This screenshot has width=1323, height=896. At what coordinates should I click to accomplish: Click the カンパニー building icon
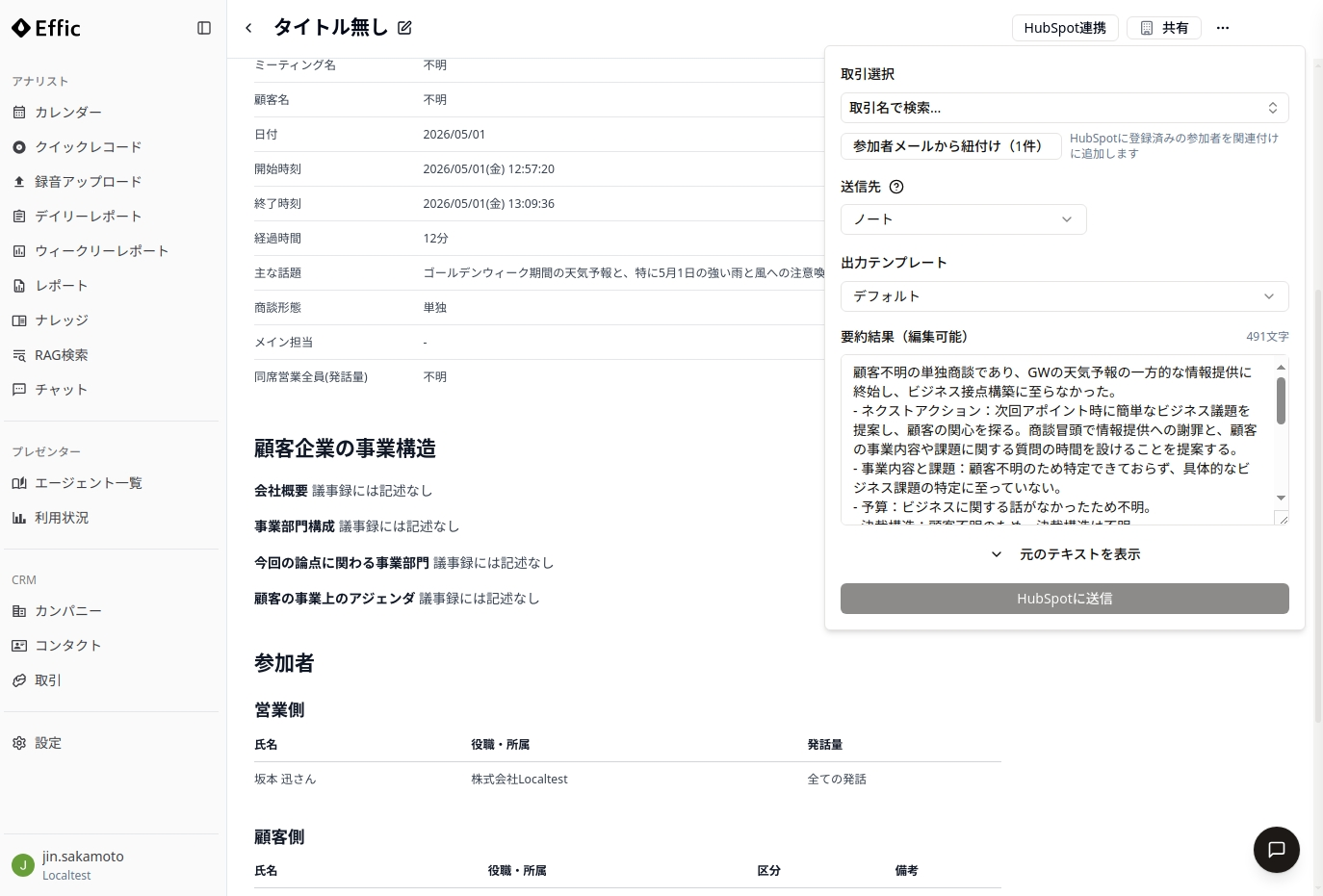[19, 611]
